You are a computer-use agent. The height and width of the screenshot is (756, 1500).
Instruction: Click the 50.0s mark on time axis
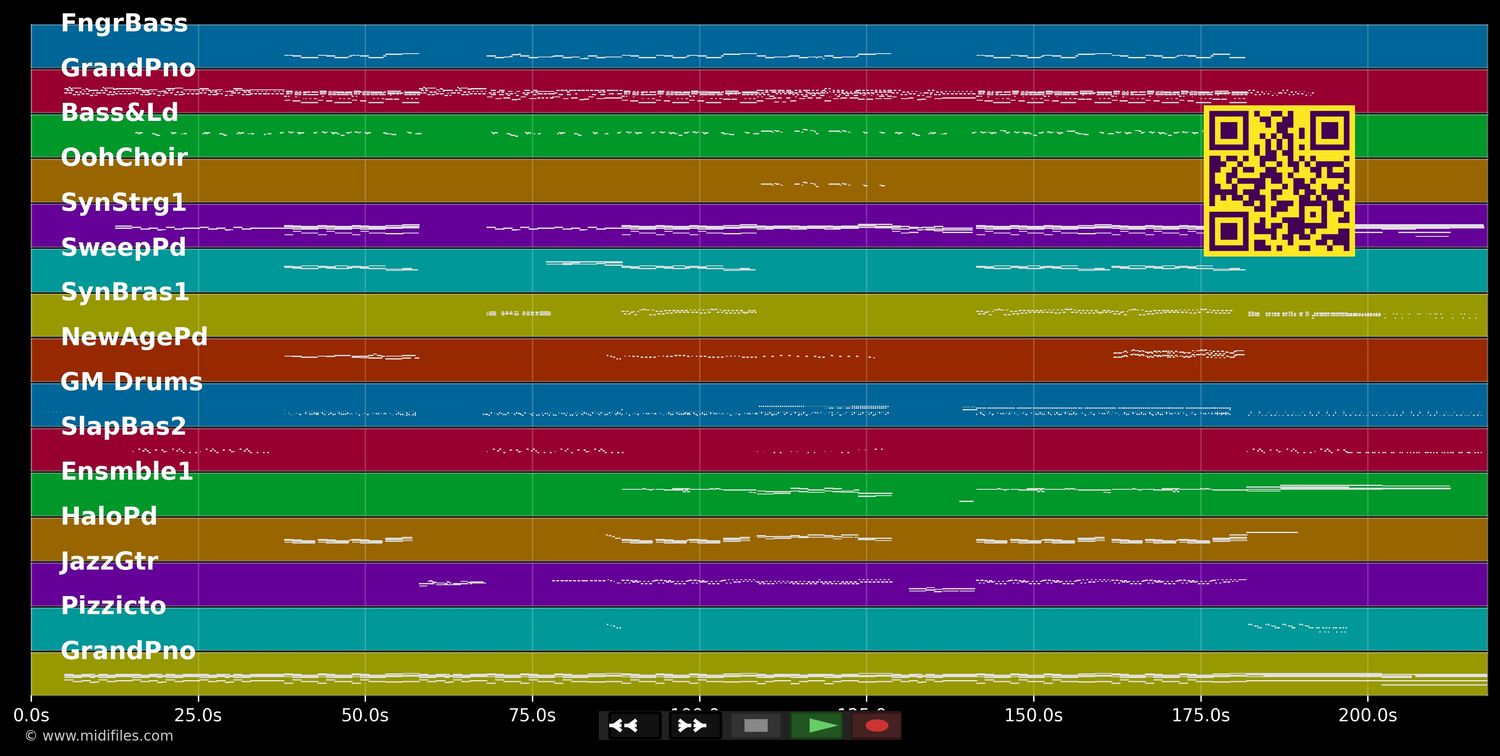pos(365,715)
